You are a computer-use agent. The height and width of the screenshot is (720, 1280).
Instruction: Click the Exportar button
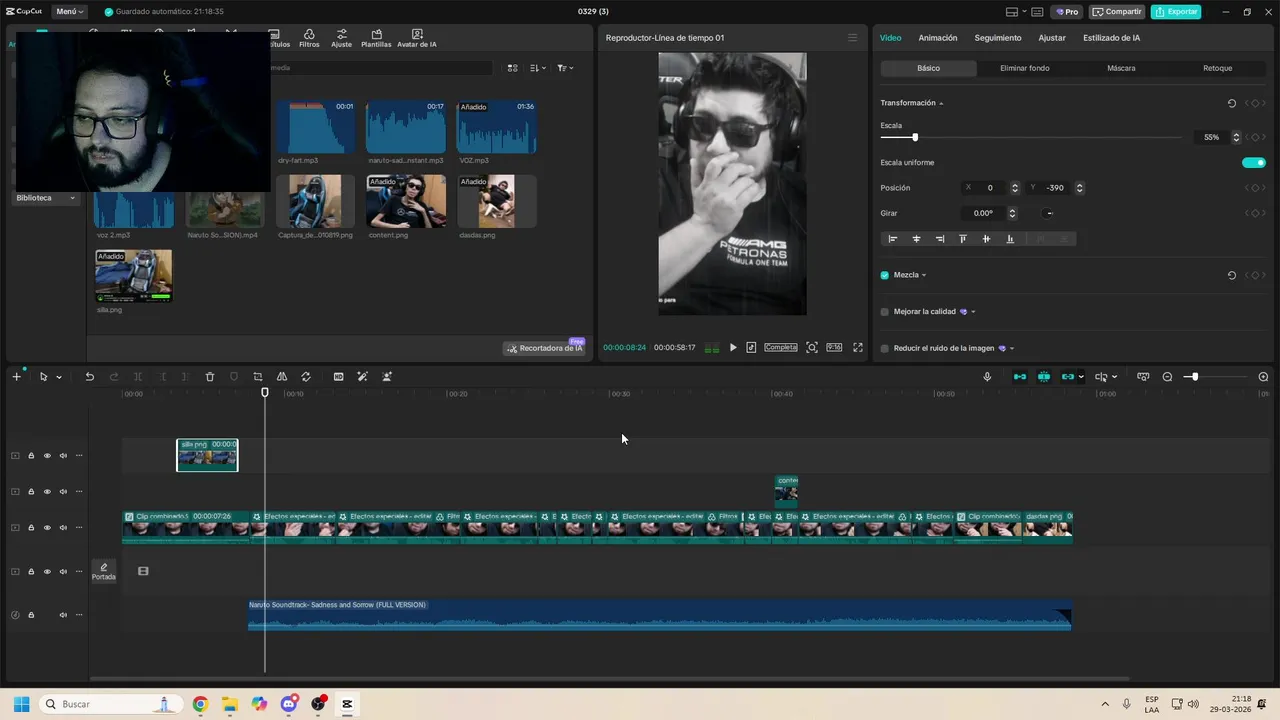tap(1175, 12)
